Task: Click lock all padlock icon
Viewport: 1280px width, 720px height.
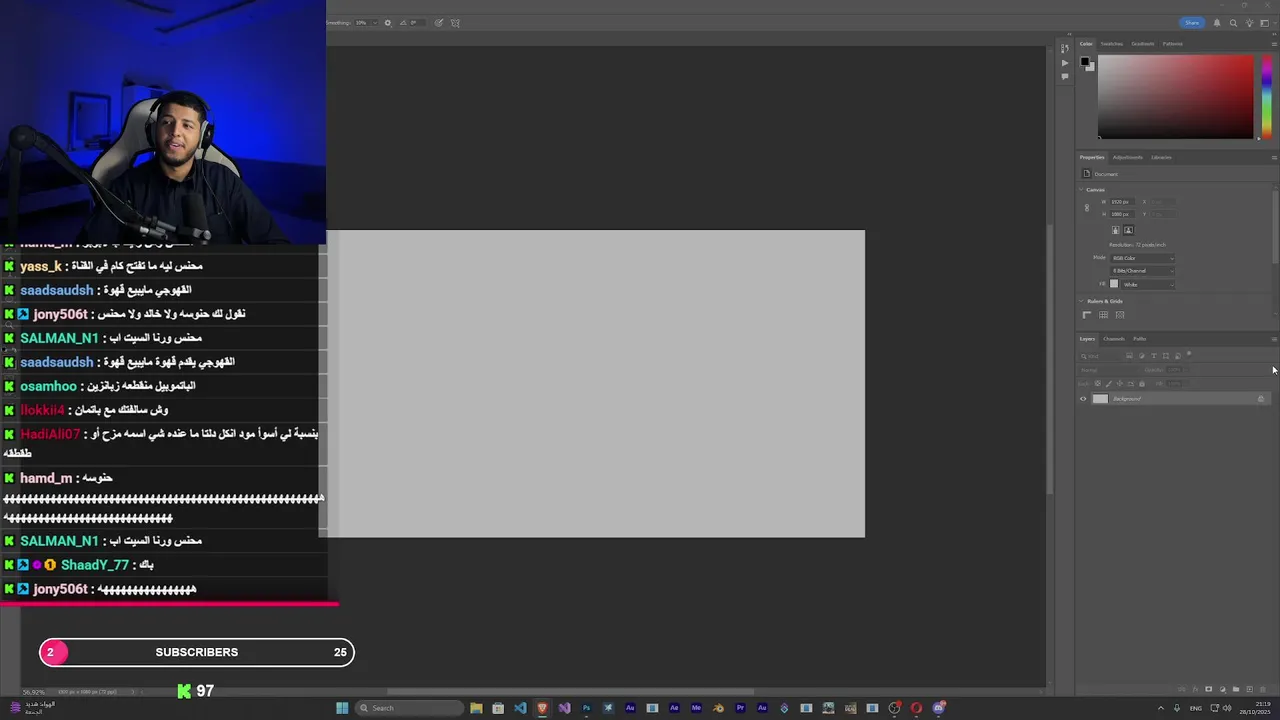Action: click(1142, 384)
